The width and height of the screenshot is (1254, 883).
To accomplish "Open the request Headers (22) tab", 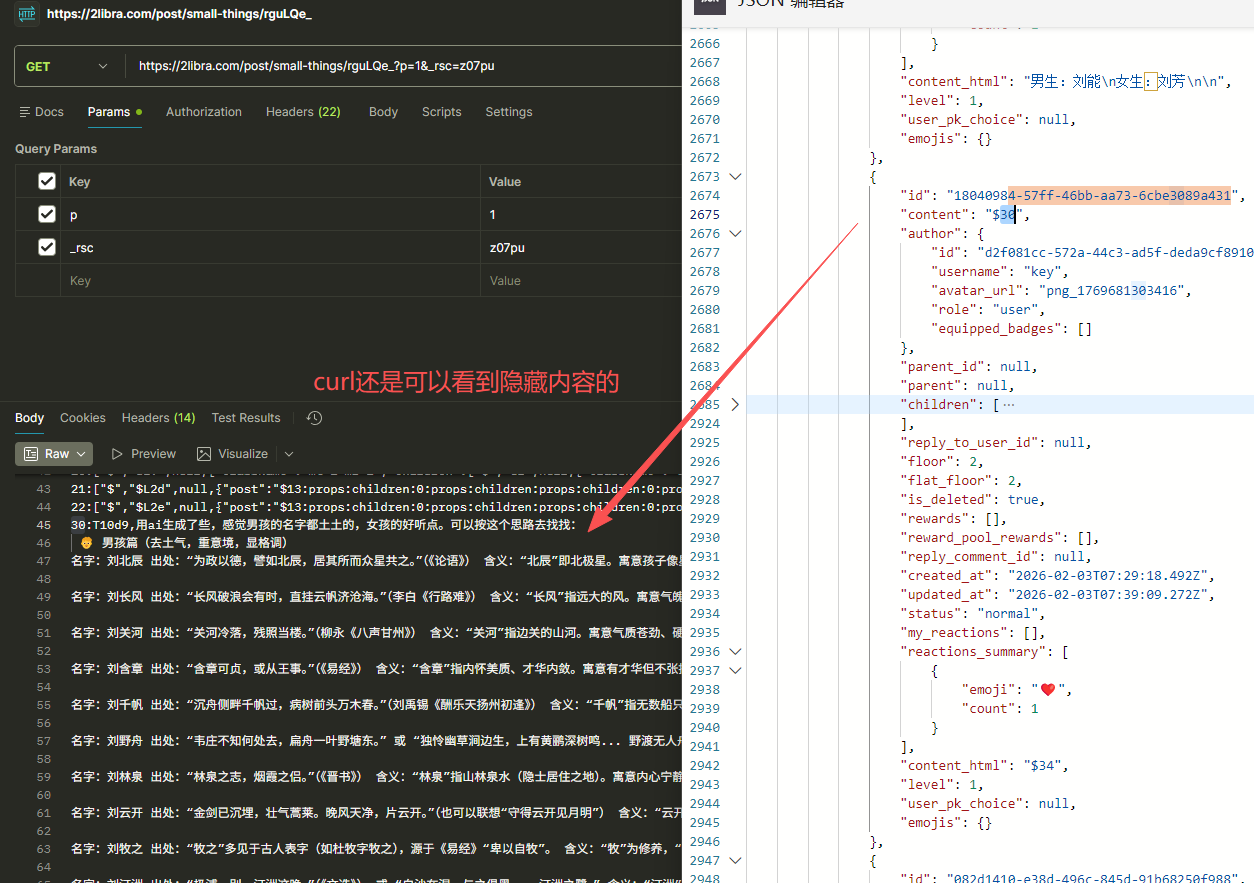I will [x=303, y=112].
